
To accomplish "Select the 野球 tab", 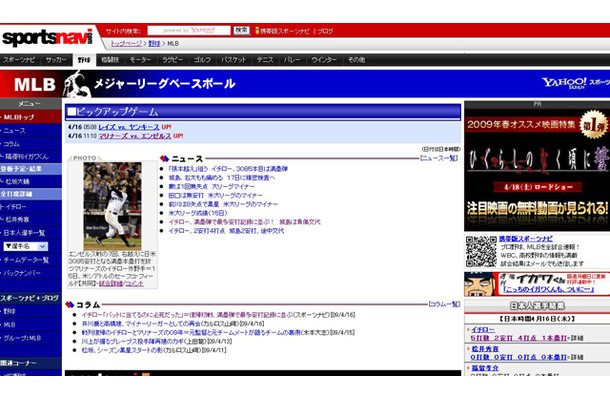I will pos(84,60).
